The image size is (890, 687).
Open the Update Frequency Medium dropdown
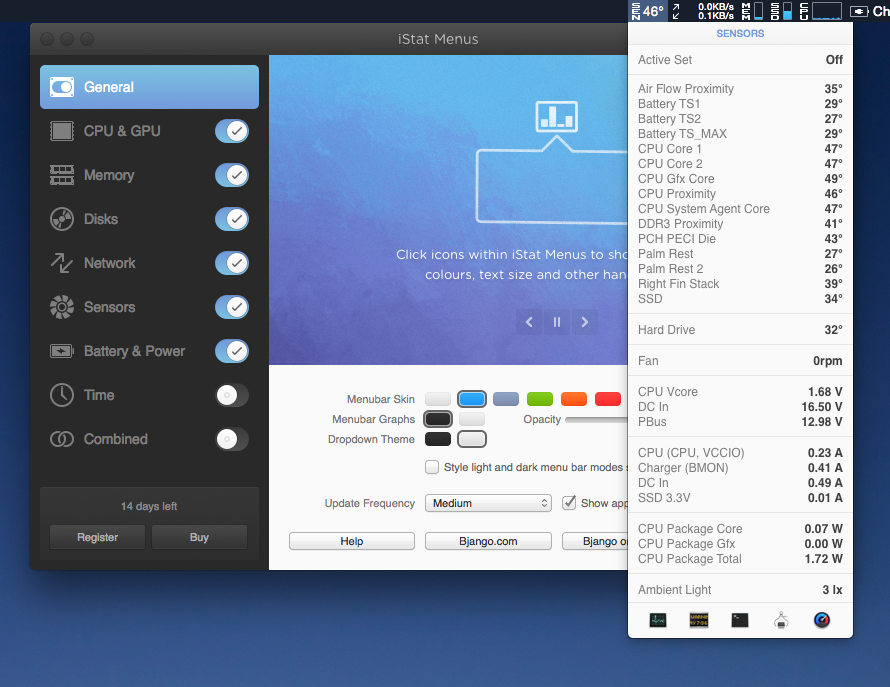pyautogui.click(x=488, y=503)
